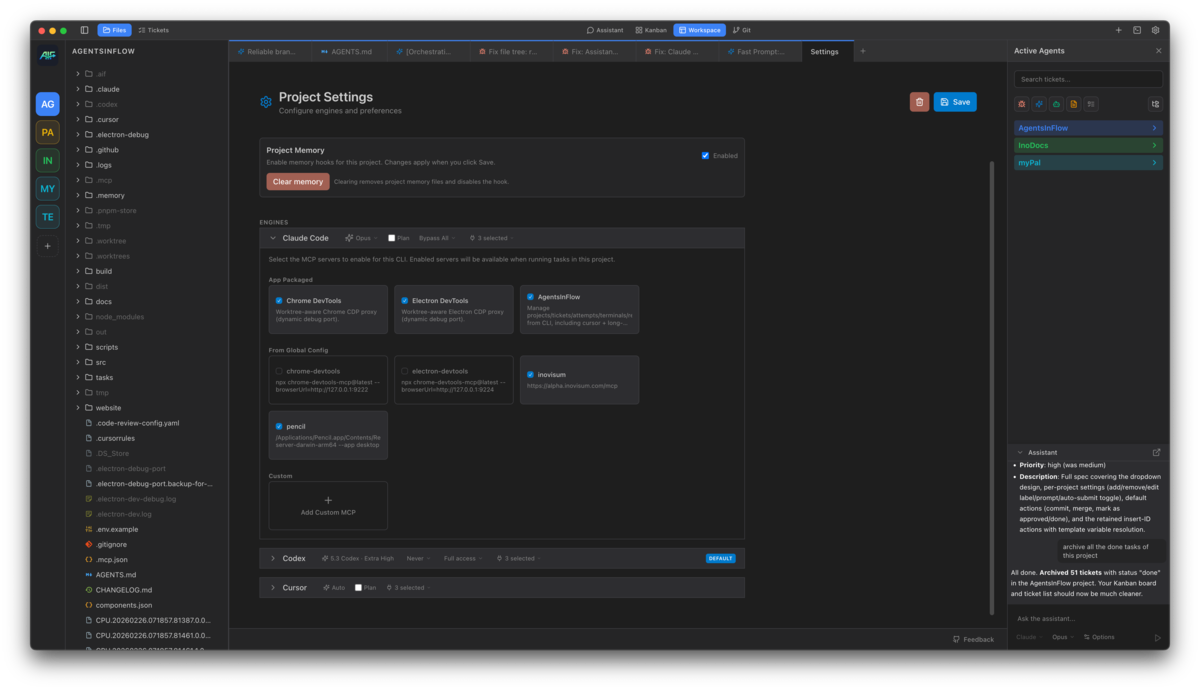The height and width of the screenshot is (690, 1200).
Task: Collapse the Claude Code engine section
Action: coord(272,238)
